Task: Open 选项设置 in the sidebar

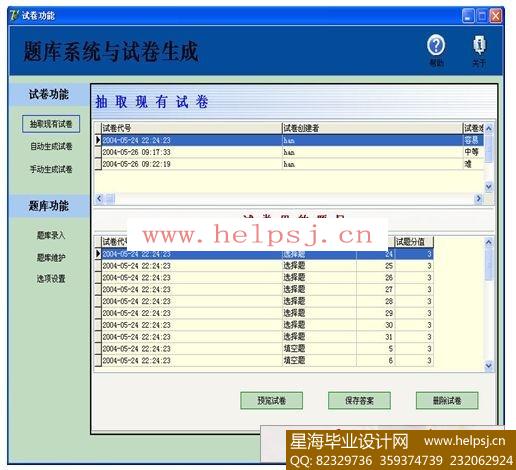Action: [x=51, y=278]
